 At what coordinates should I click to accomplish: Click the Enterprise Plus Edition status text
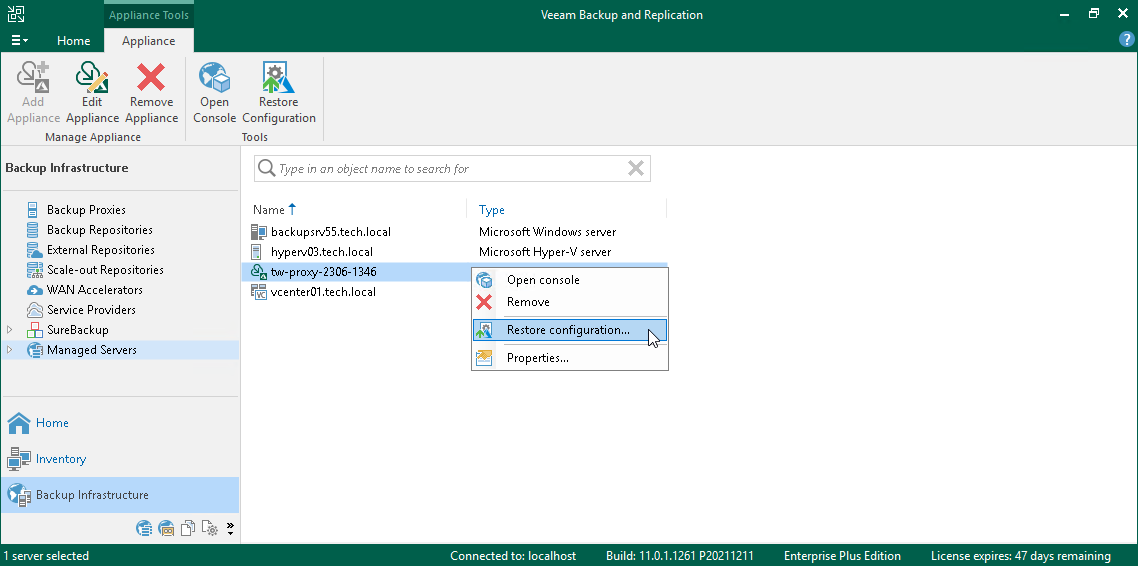[x=842, y=556]
